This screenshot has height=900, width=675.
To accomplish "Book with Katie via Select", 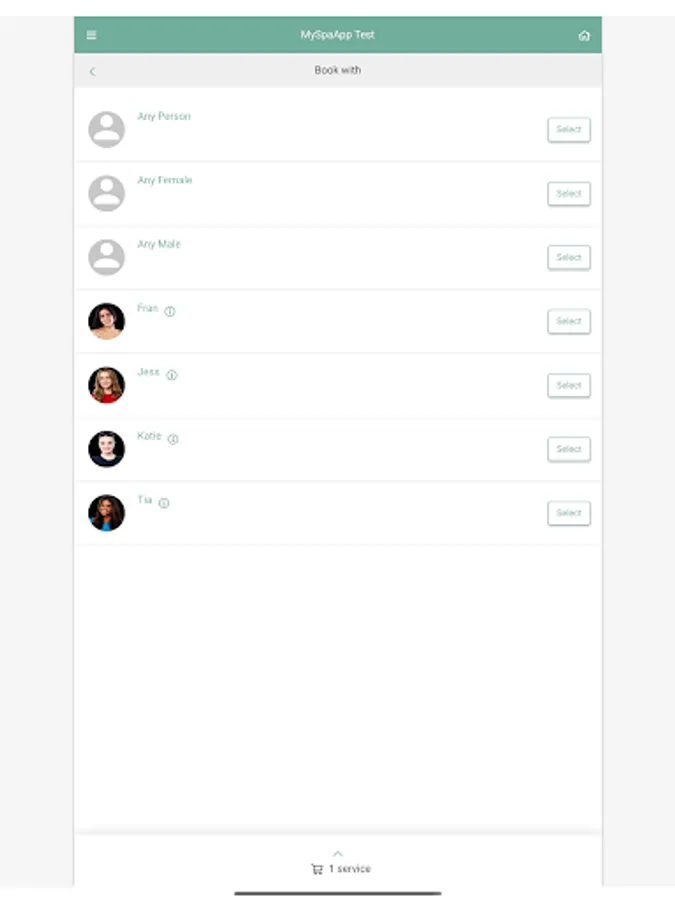I will tap(568, 450).
